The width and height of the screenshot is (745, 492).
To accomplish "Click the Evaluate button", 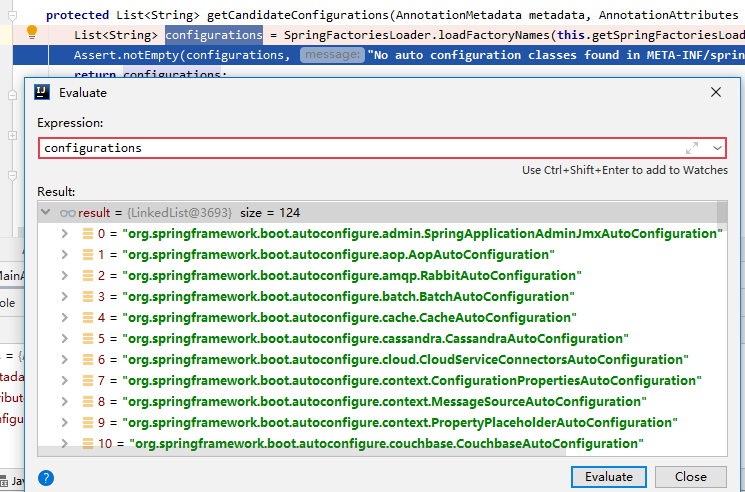I will tap(609, 476).
